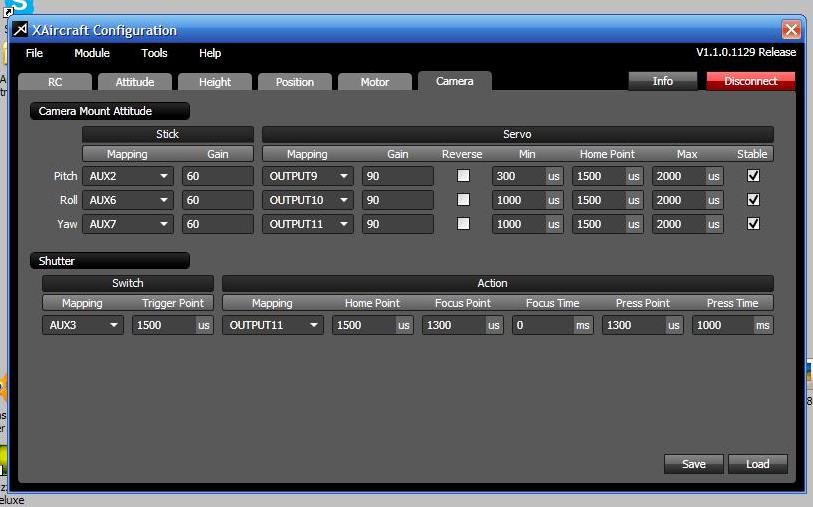Click the Shutter Press Time field
Viewport: 813px width, 507px height.
[722, 325]
